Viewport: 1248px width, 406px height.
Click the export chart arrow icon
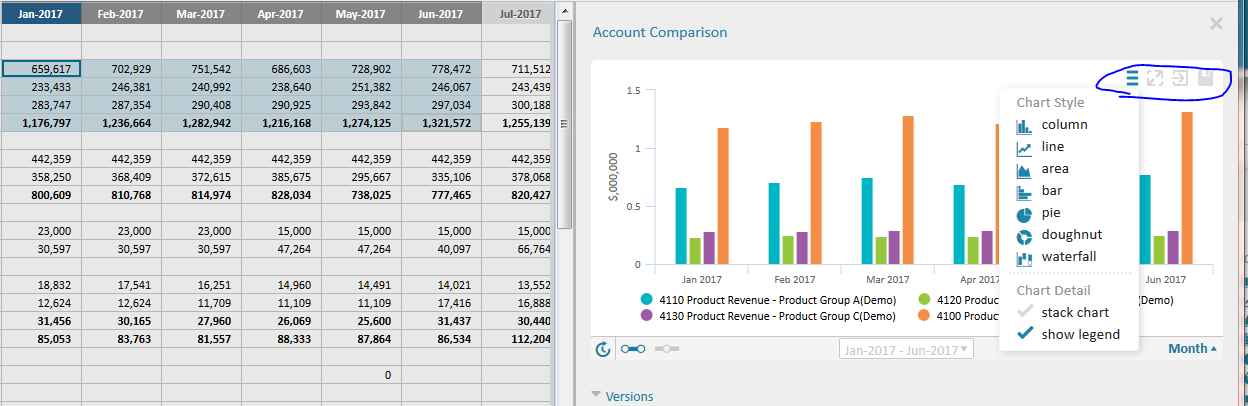(1180, 78)
